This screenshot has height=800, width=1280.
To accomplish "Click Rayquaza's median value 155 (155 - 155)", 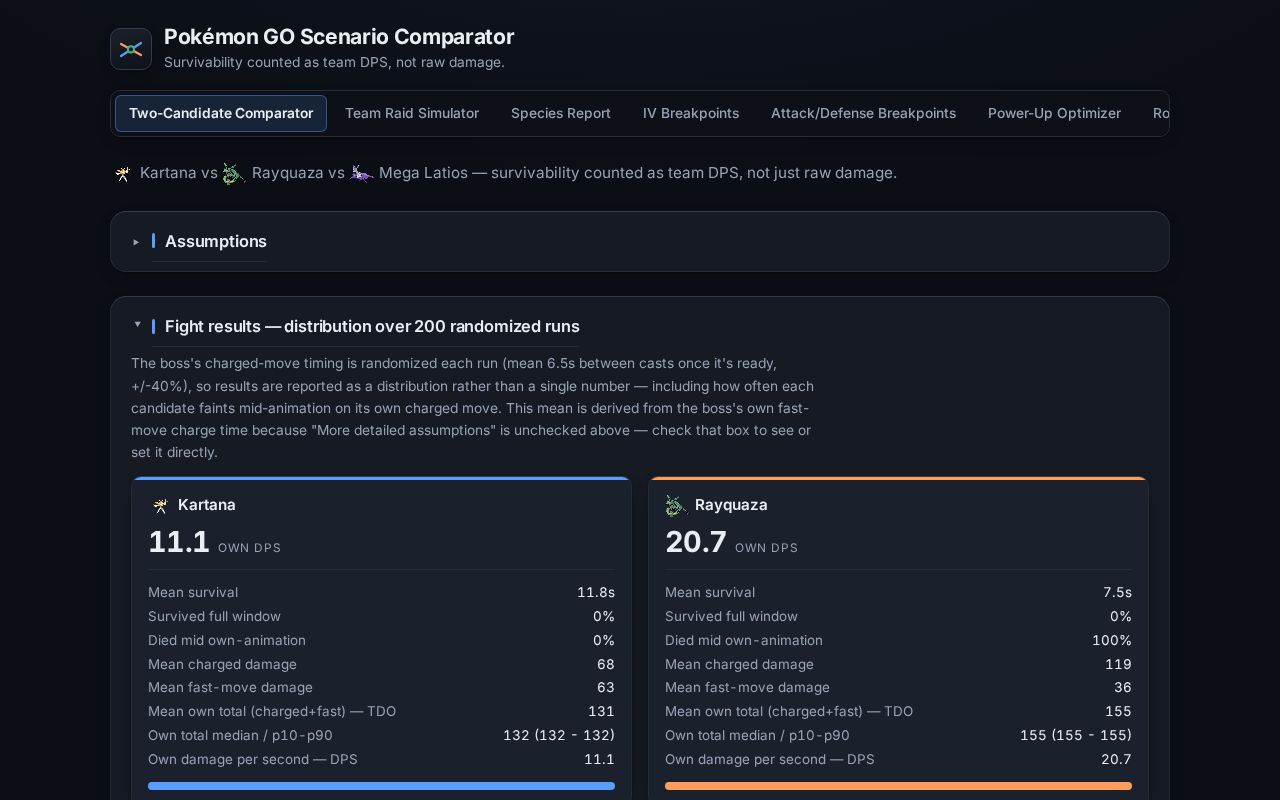I will pos(1076,735).
